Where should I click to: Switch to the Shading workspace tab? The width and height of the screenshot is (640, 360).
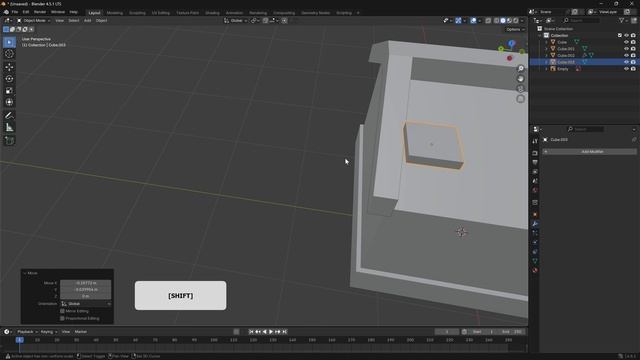pos(212,13)
